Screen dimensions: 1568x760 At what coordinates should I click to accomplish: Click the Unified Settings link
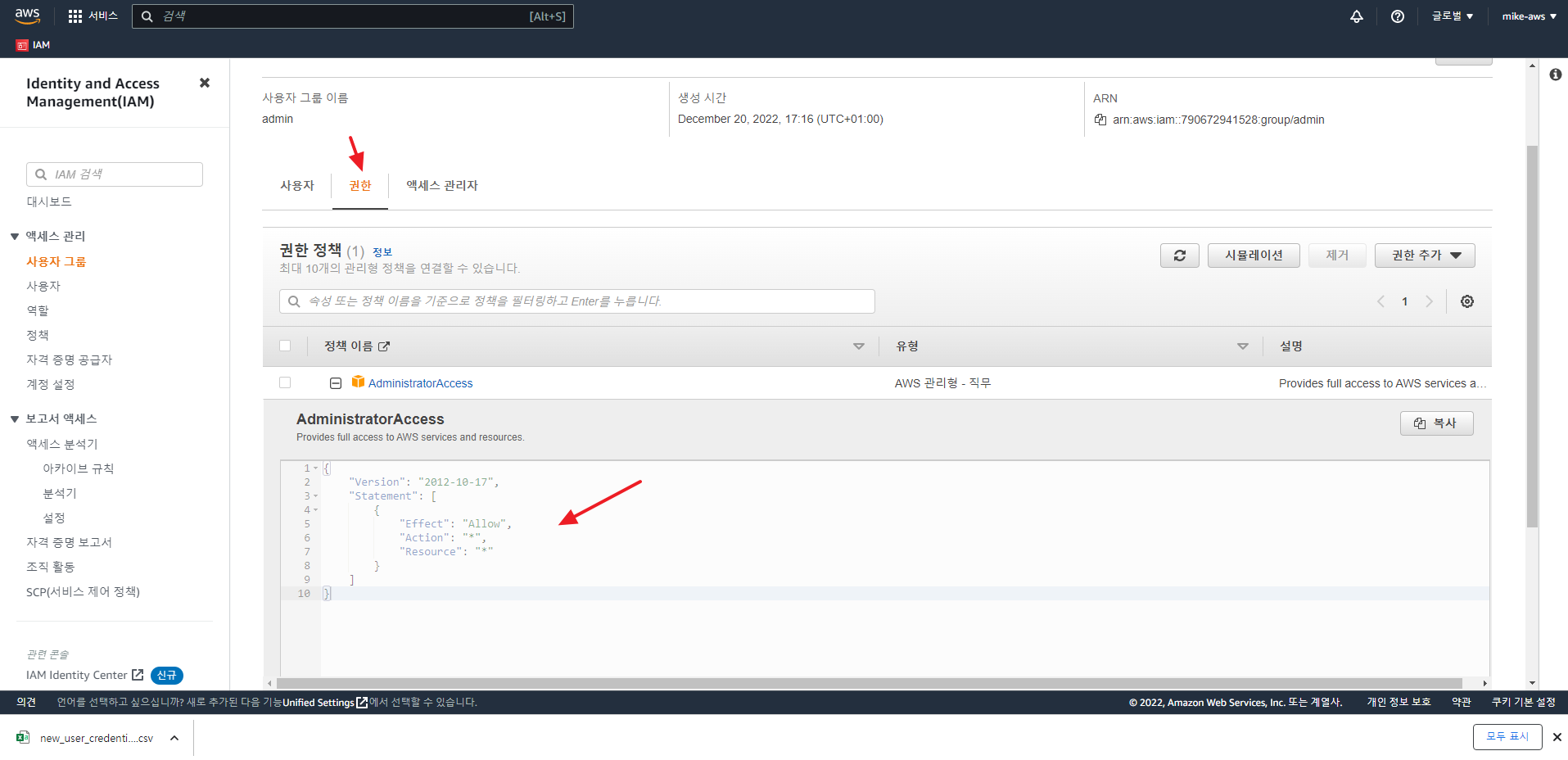tap(319, 703)
